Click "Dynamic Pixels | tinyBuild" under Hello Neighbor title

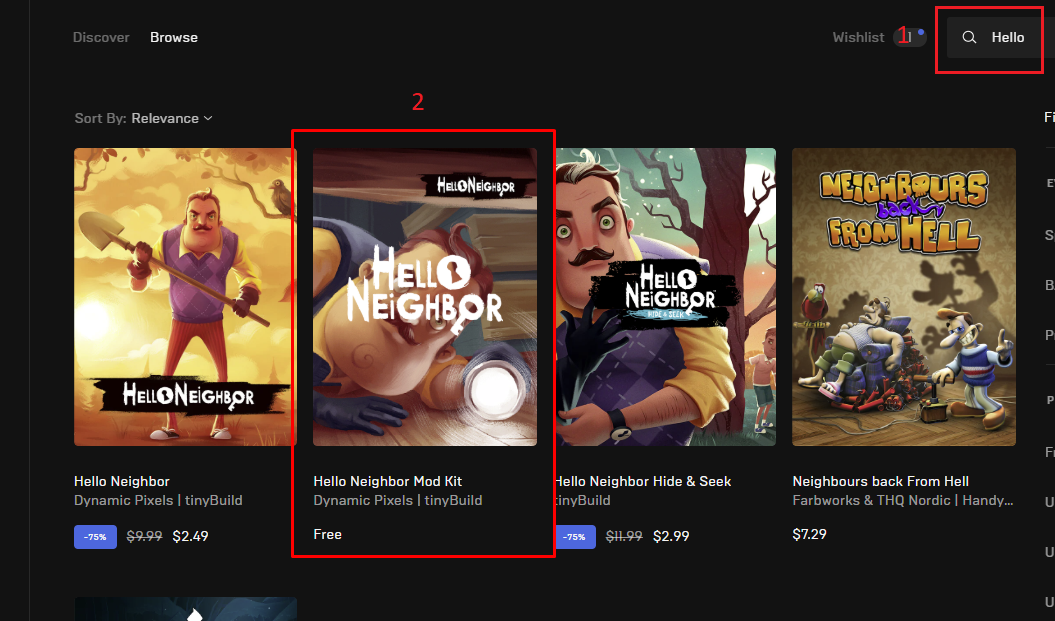point(158,501)
